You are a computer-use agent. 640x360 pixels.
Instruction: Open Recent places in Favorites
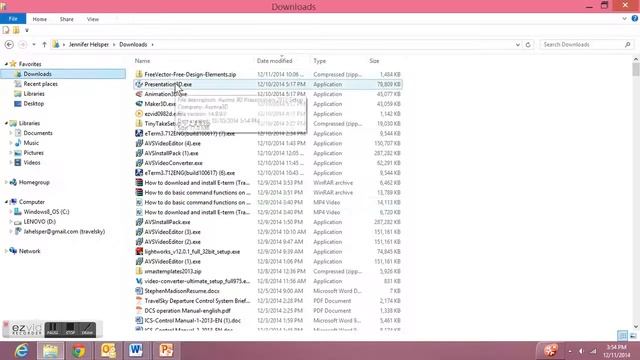coord(40,84)
